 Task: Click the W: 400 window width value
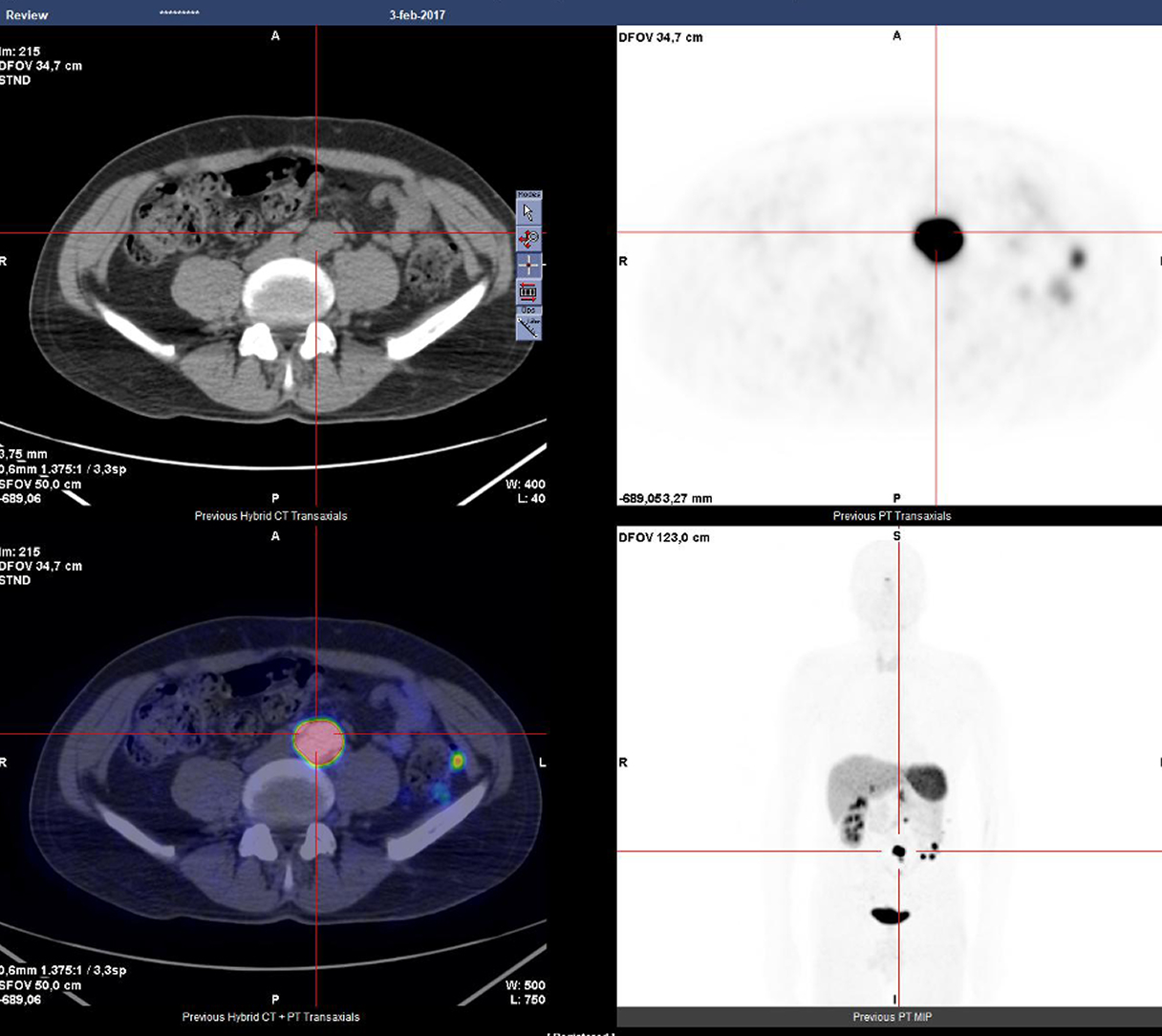[527, 484]
